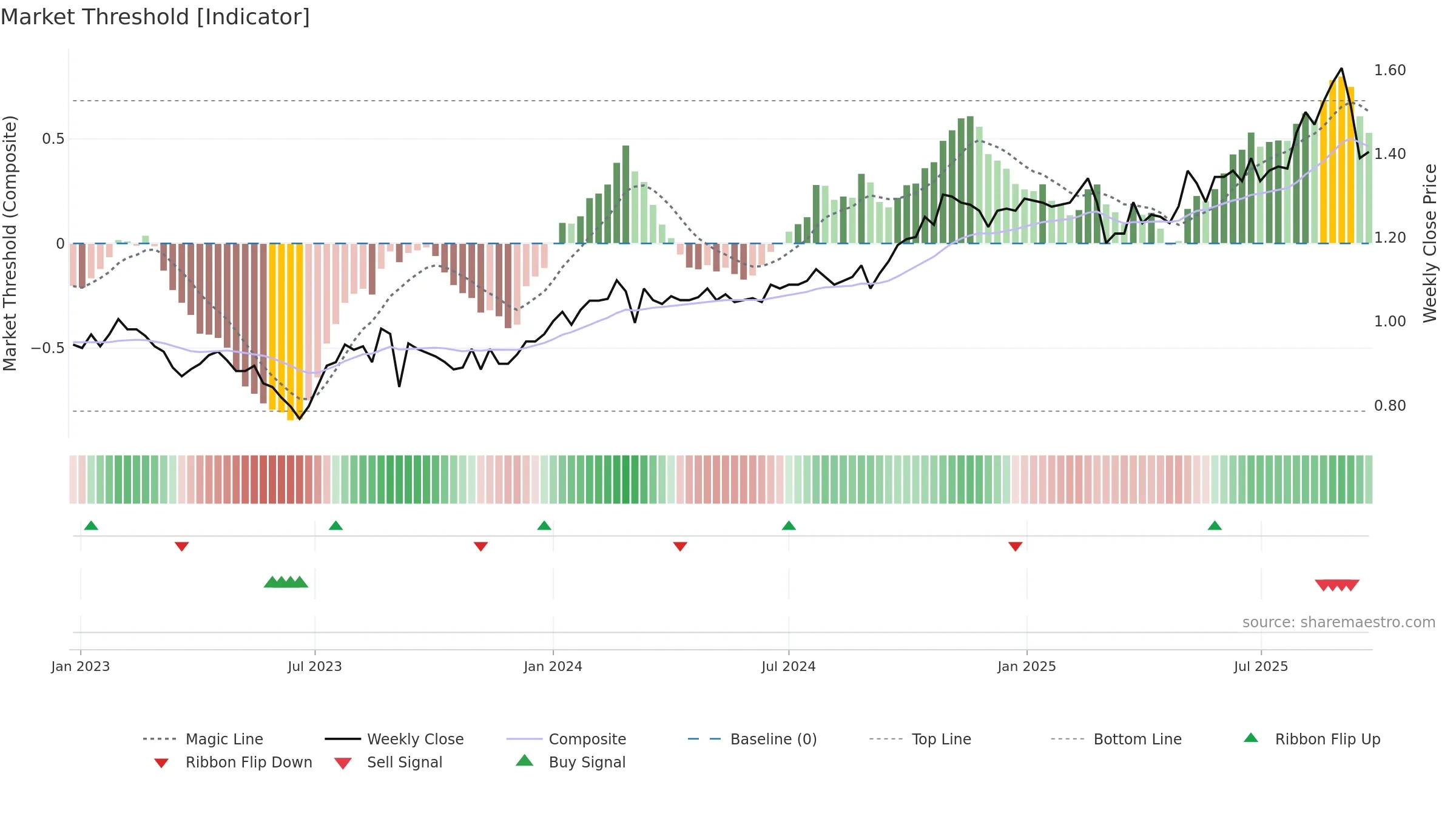
Task: Click the Market Threshold (Composite) axis title
Action: 10,243
